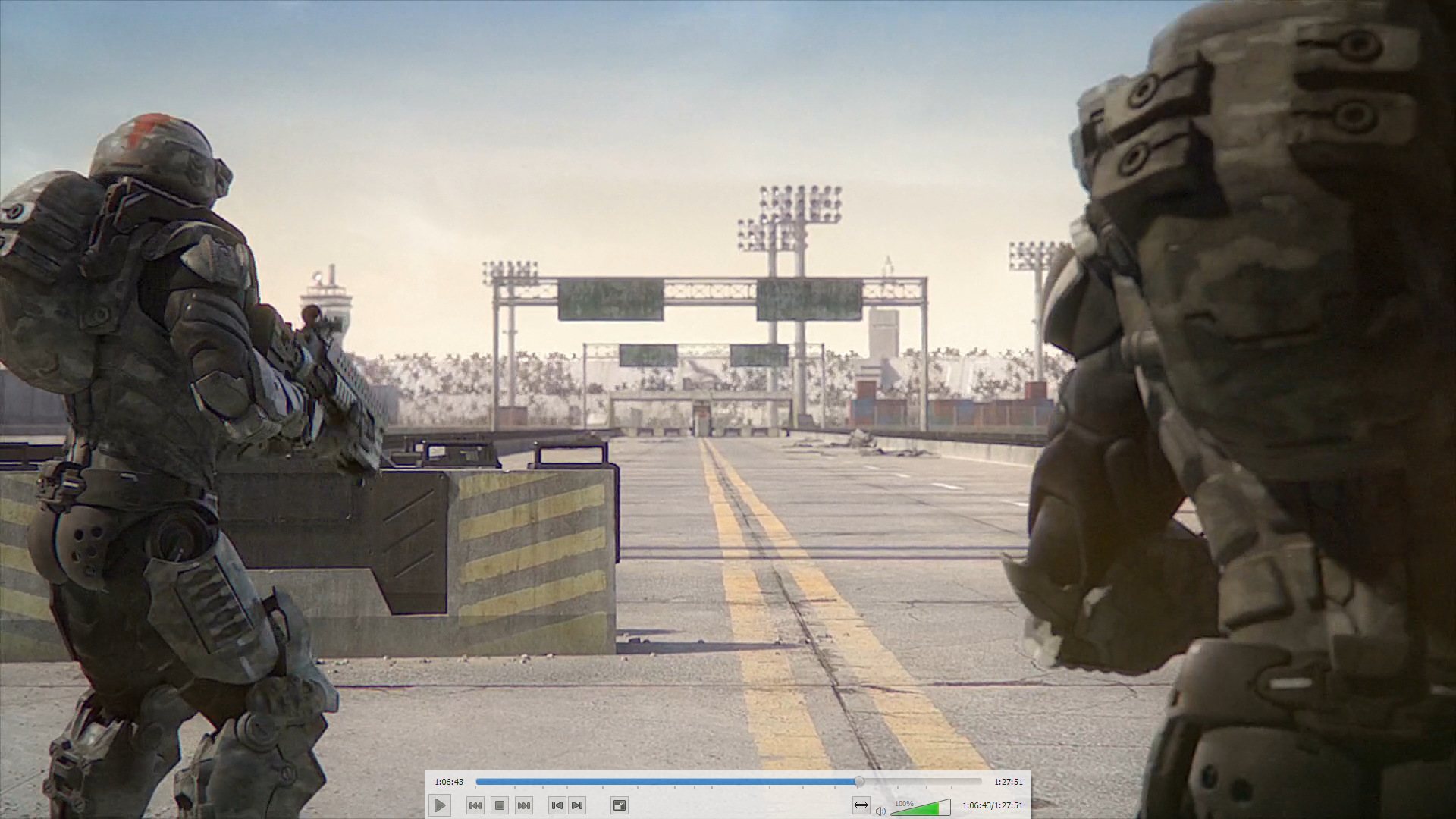Click the seek bar handle
This screenshot has height=819, width=1456.
click(x=859, y=781)
